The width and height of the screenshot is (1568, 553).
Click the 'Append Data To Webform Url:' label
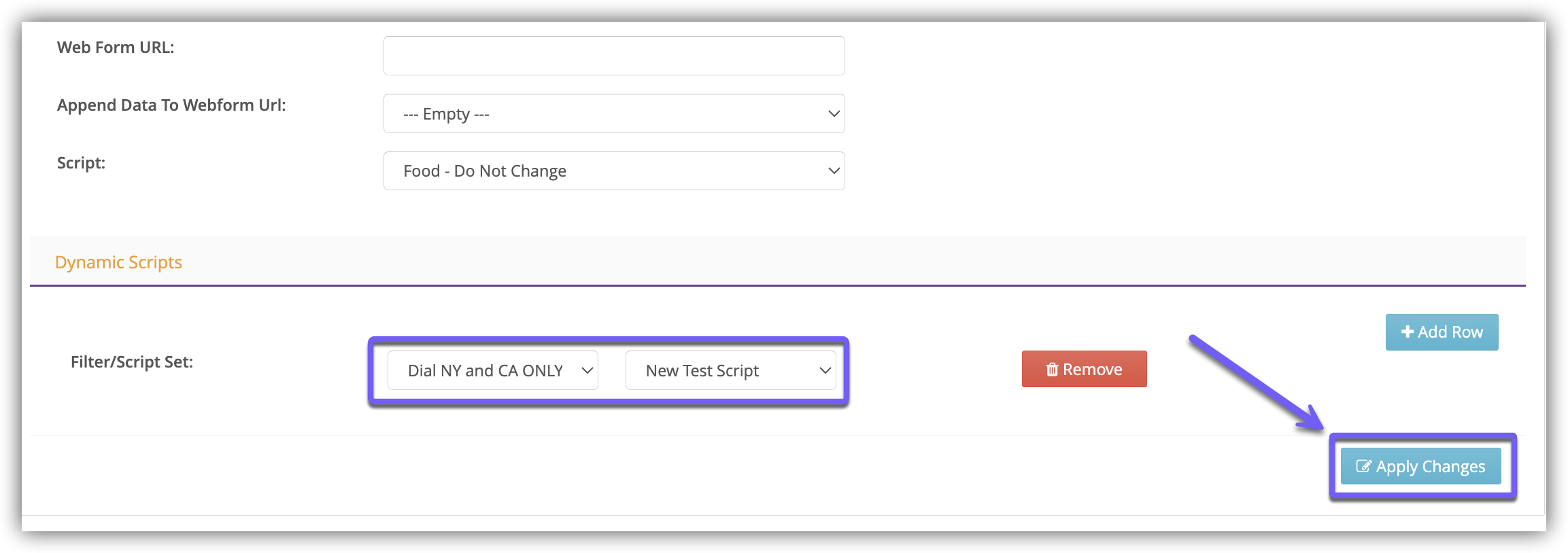pyautogui.click(x=171, y=105)
